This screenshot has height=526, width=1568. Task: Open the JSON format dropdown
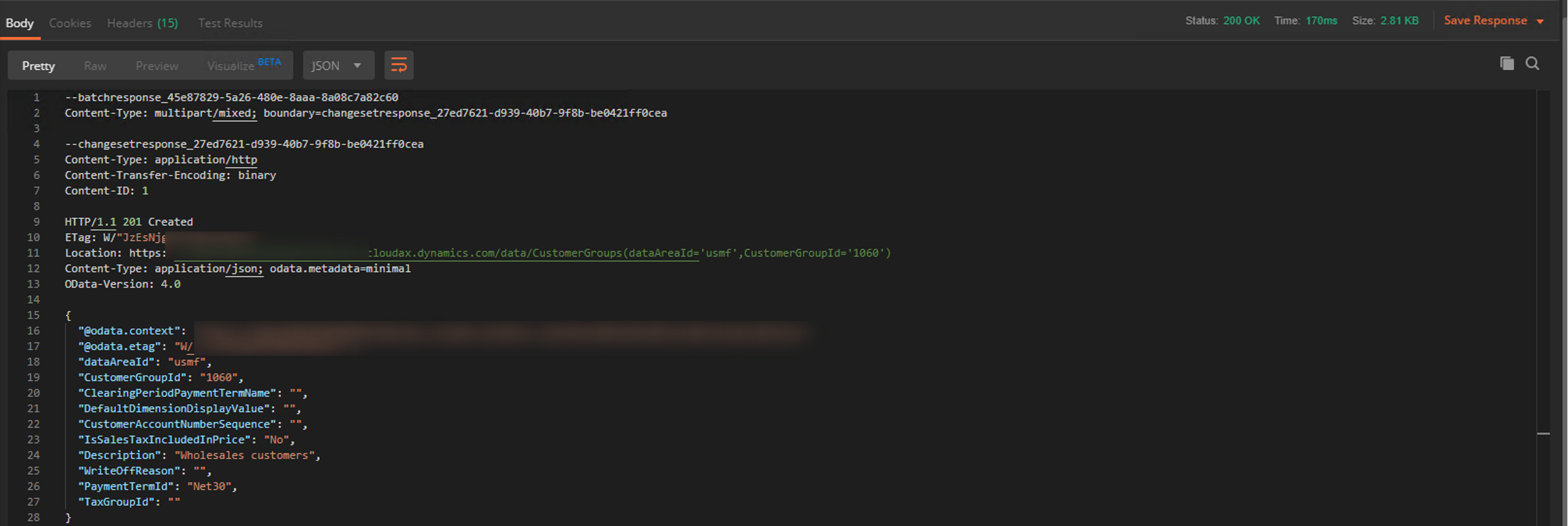tap(338, 65)
